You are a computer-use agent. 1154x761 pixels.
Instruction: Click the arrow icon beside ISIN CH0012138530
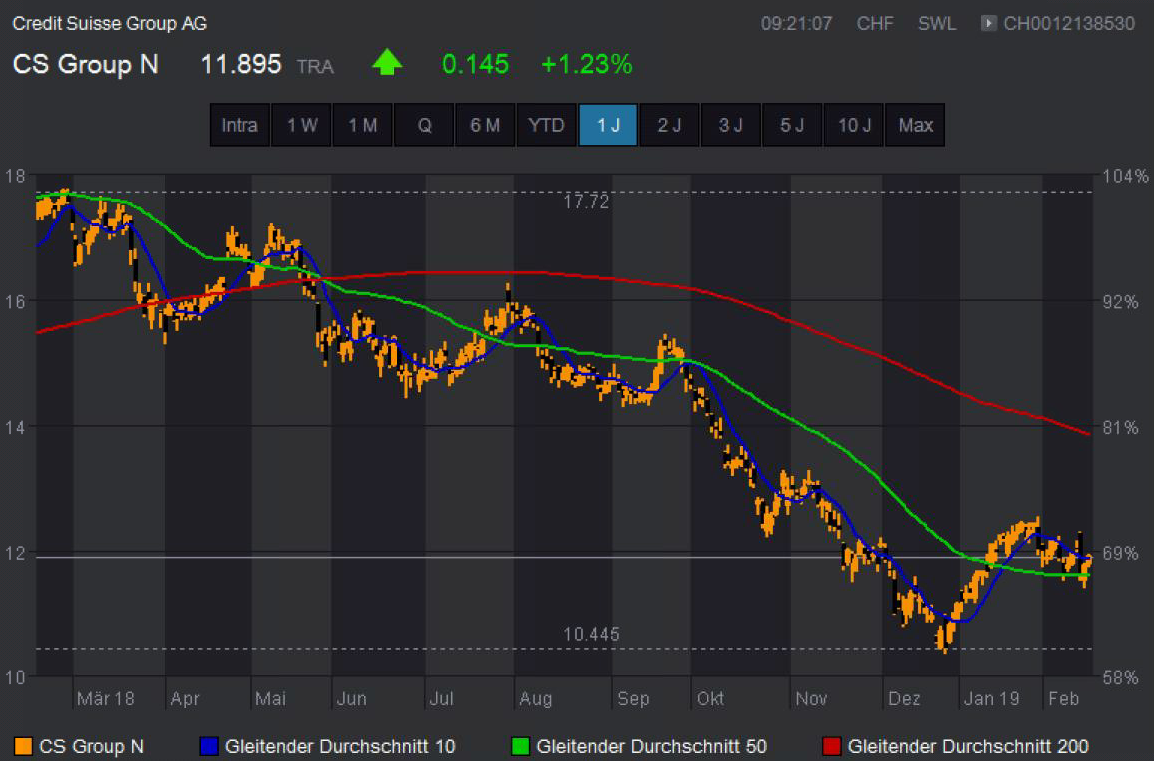coord(989,23)
